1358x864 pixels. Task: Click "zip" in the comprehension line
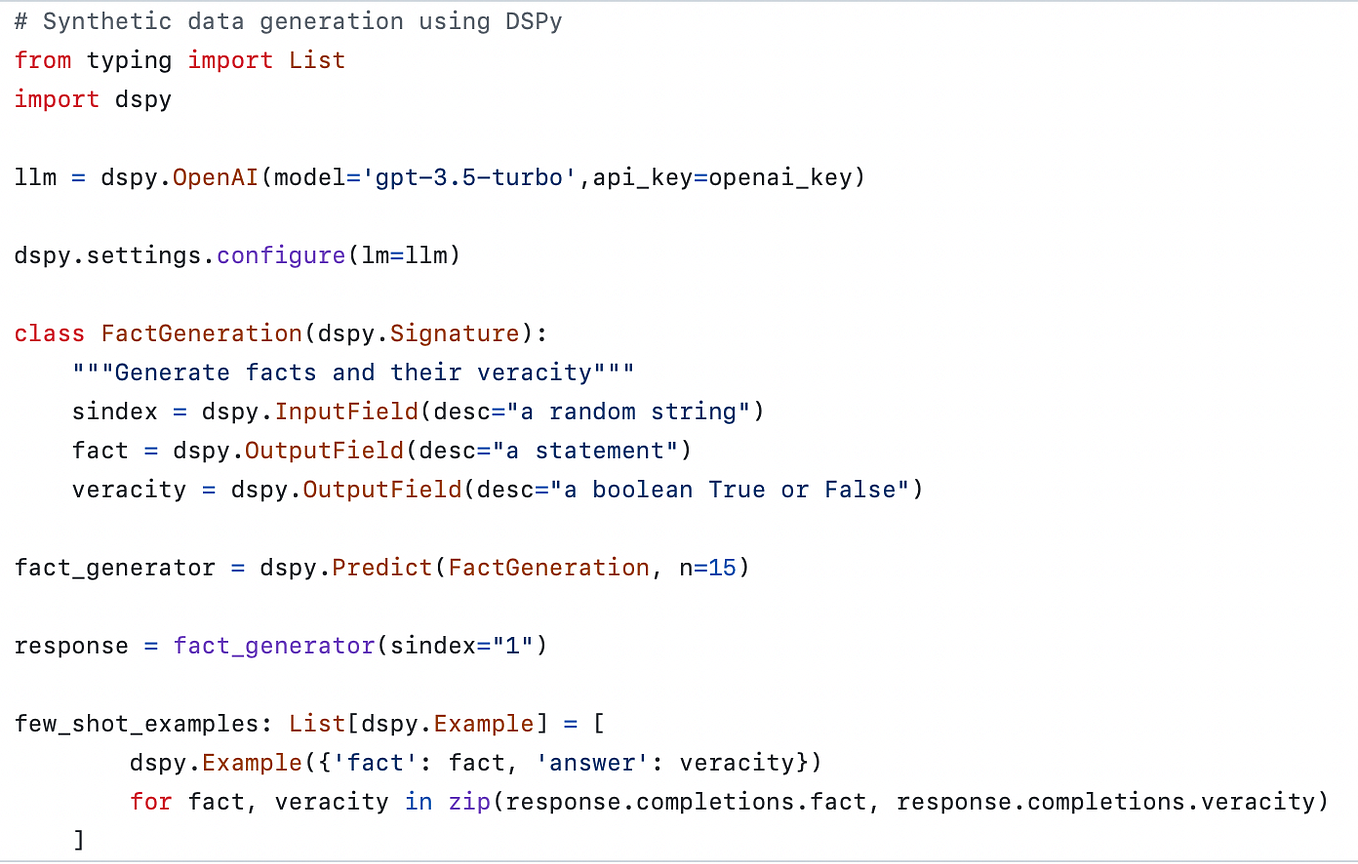coord(469,802)
